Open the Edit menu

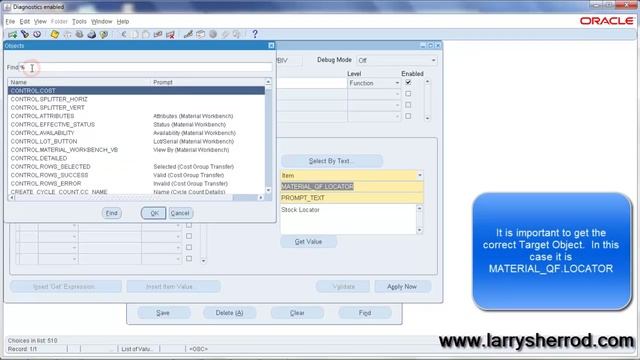[x=25, y=22]
